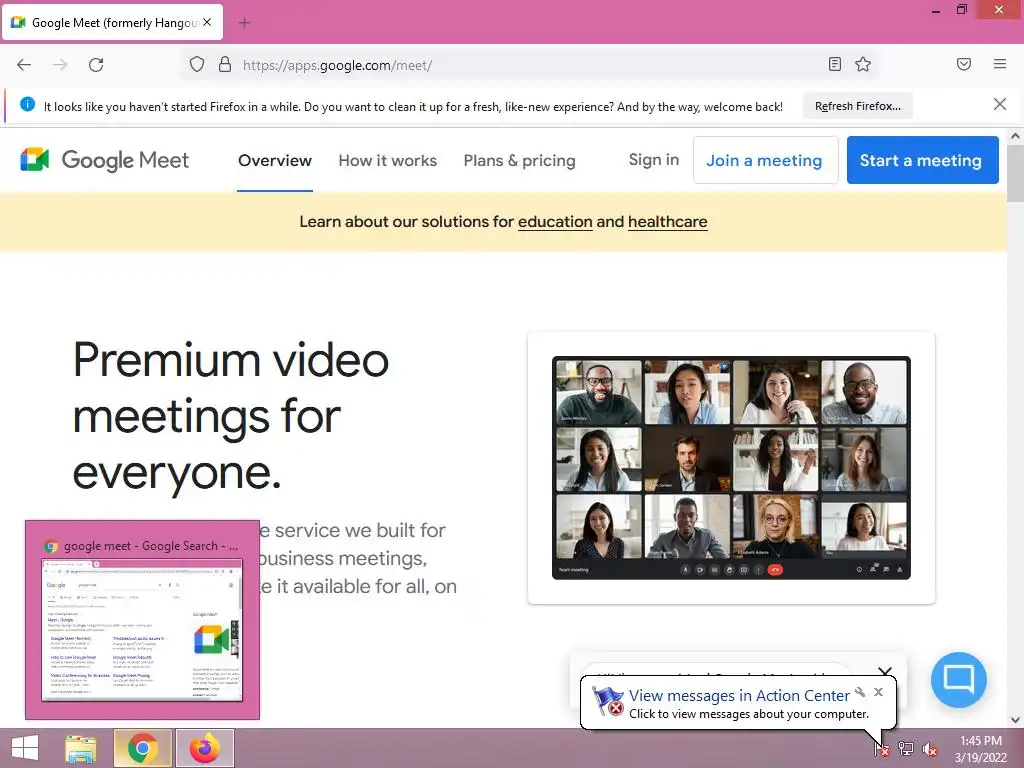The image size is (1024, 768).
Task: Open the healthcare solutions link
Action: (667, 222)
